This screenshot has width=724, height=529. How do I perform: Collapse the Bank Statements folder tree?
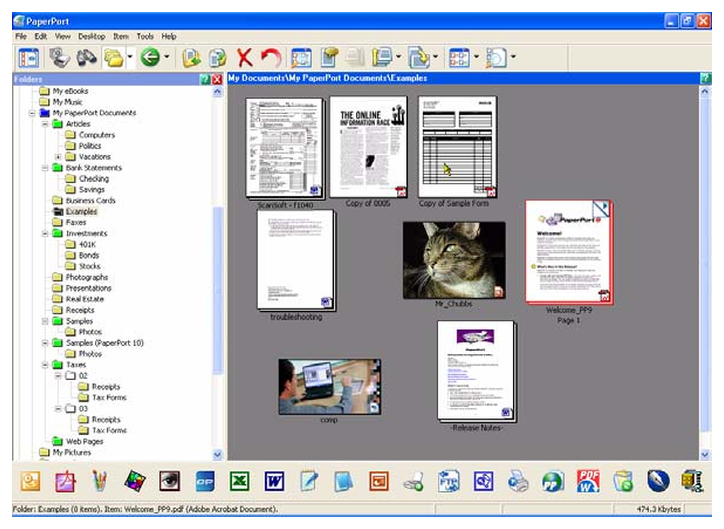click(x=45, y=168)
